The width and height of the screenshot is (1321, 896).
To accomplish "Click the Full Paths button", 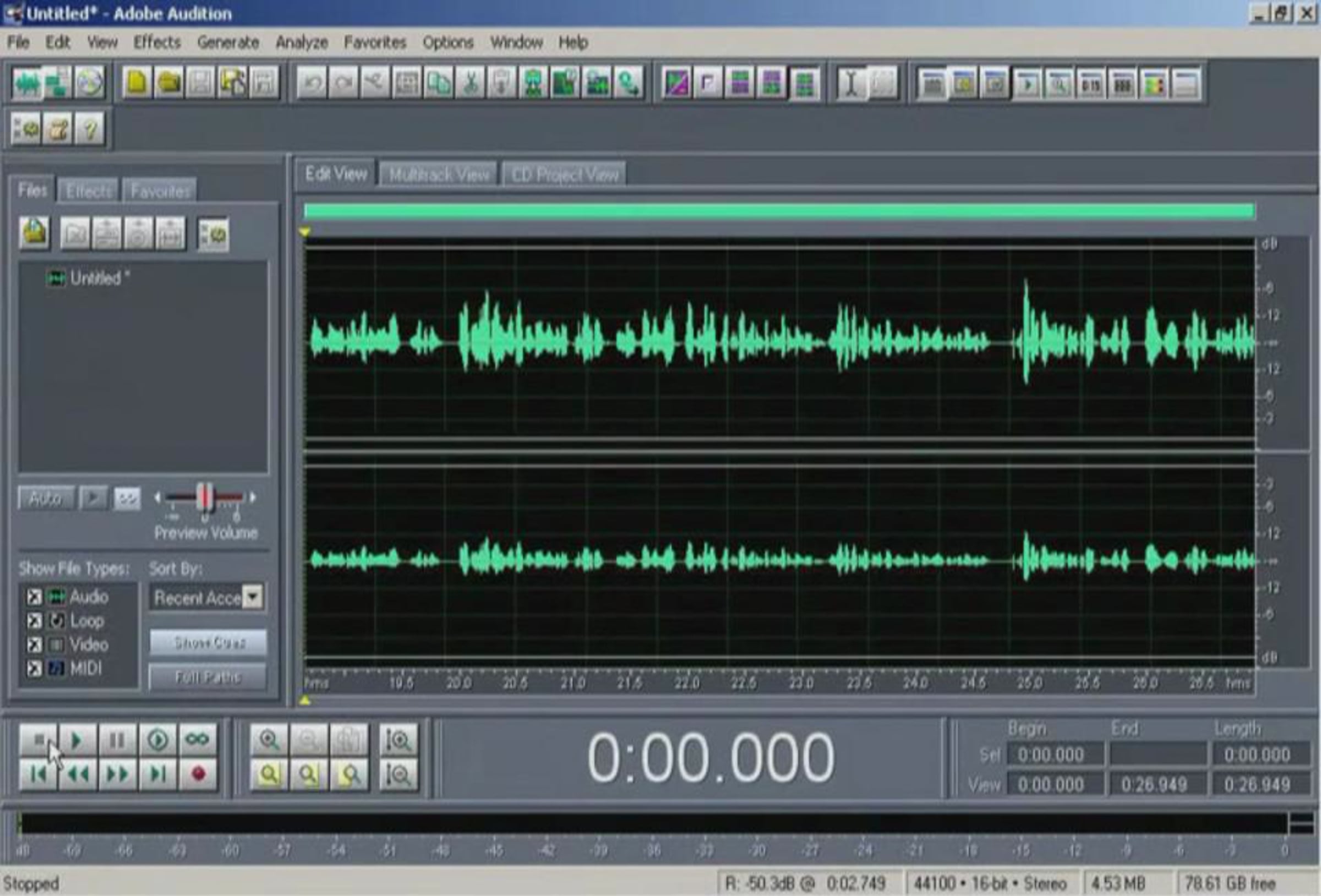I will [208, 677].
